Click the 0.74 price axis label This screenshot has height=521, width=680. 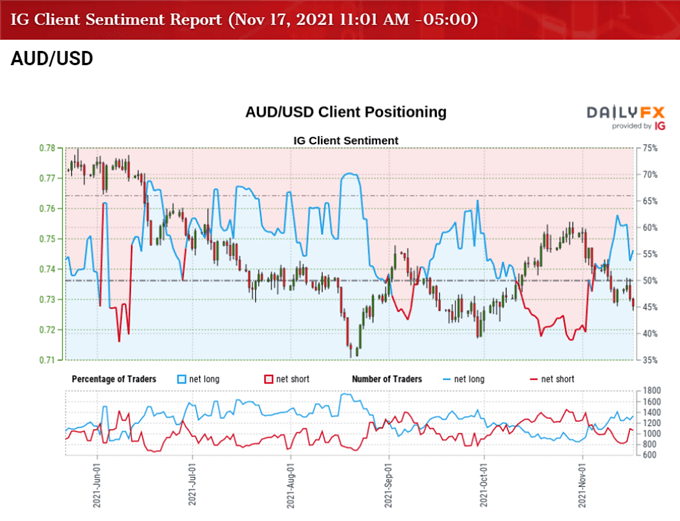47,269
